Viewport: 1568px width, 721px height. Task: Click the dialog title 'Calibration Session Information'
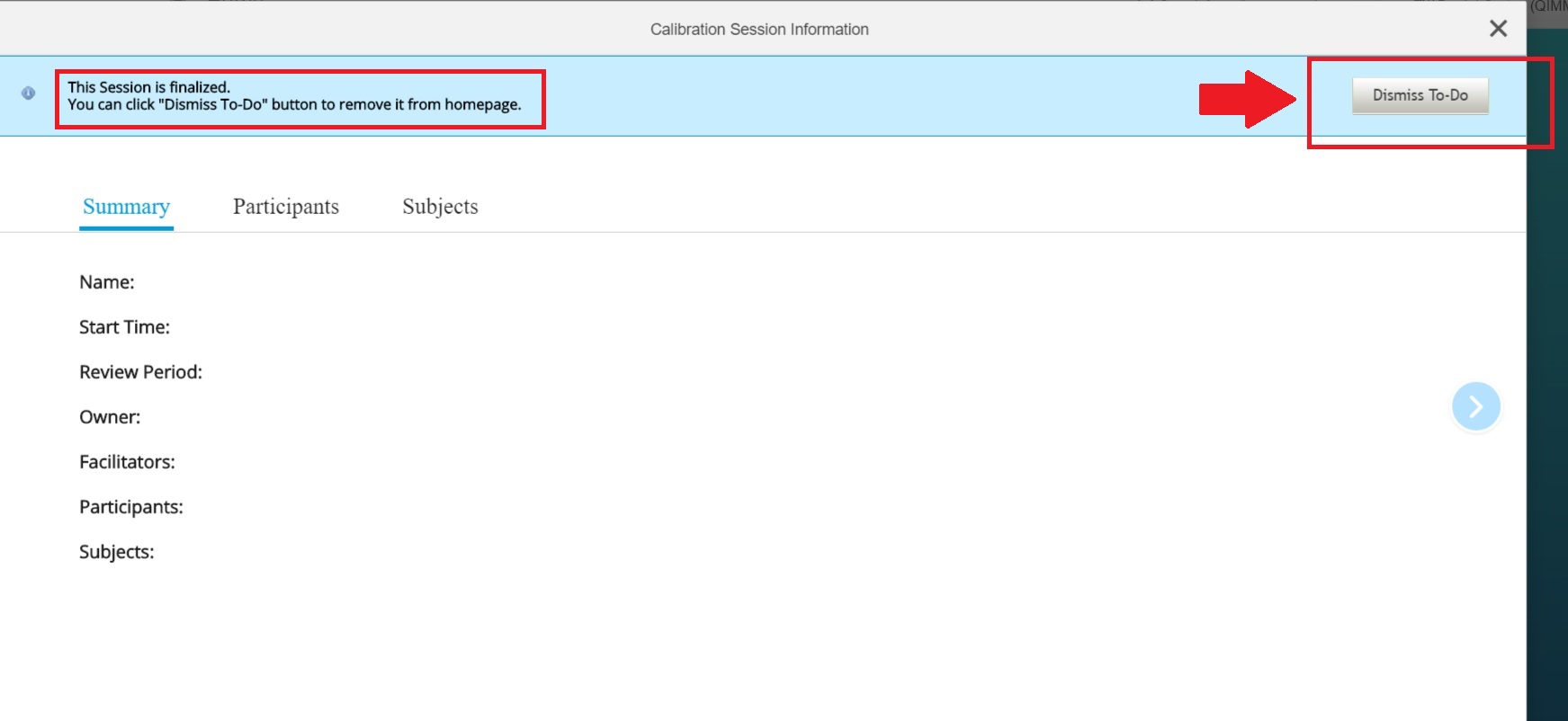[x=759, y=30]
